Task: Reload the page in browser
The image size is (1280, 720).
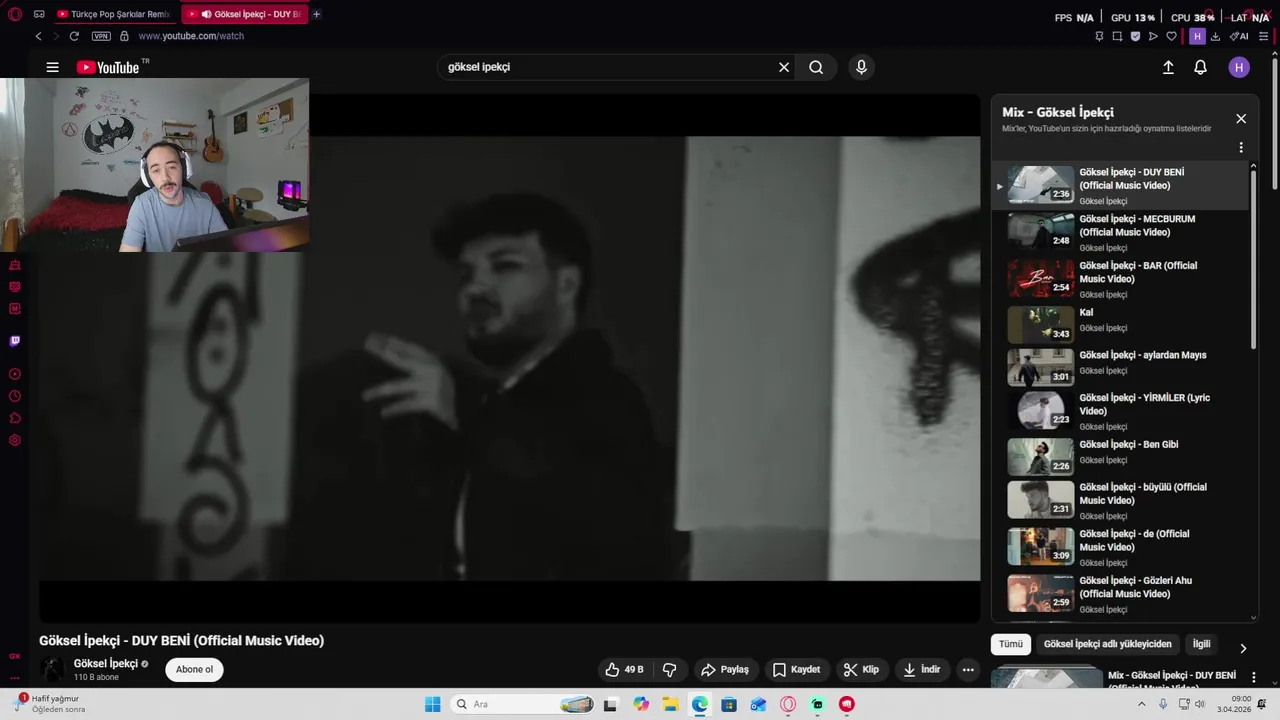Action: pos(74,36)
